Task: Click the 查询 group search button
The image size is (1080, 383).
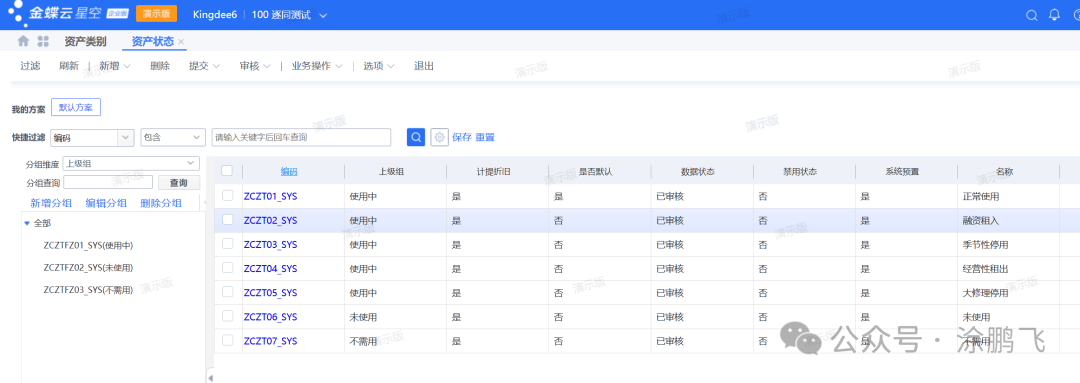Action: (179, 183)
